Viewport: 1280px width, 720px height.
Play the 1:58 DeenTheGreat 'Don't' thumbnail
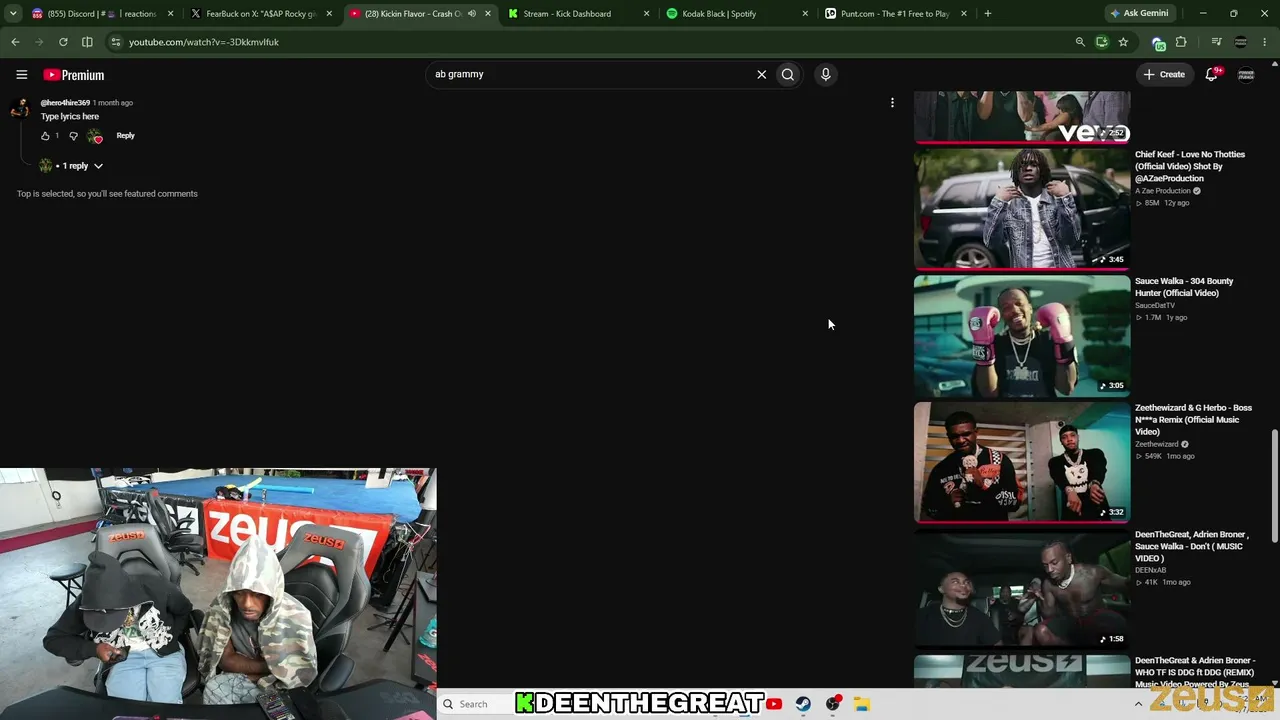point(1022,589)
